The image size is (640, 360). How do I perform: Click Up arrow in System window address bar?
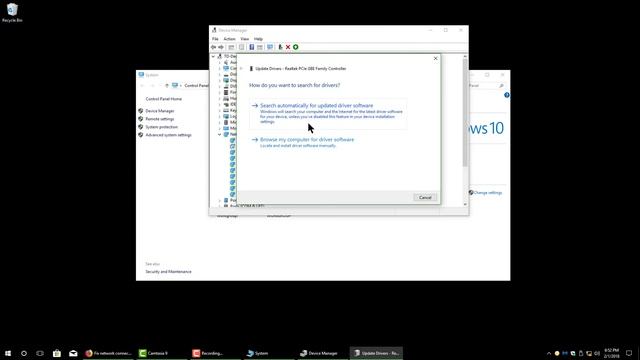(x=167, y=86)
